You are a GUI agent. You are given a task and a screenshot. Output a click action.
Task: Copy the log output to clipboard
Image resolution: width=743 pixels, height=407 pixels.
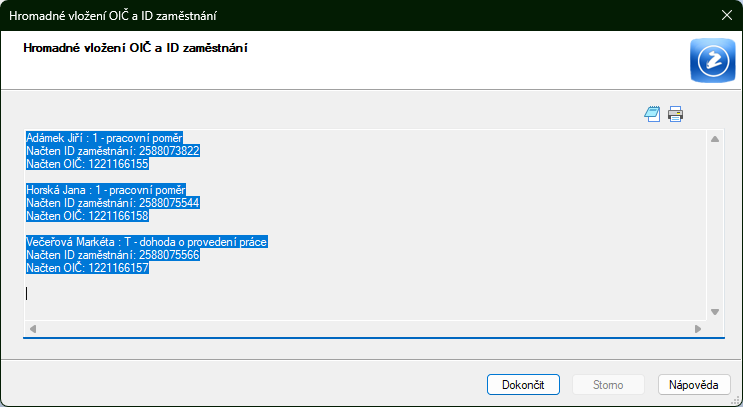[652, 114]
